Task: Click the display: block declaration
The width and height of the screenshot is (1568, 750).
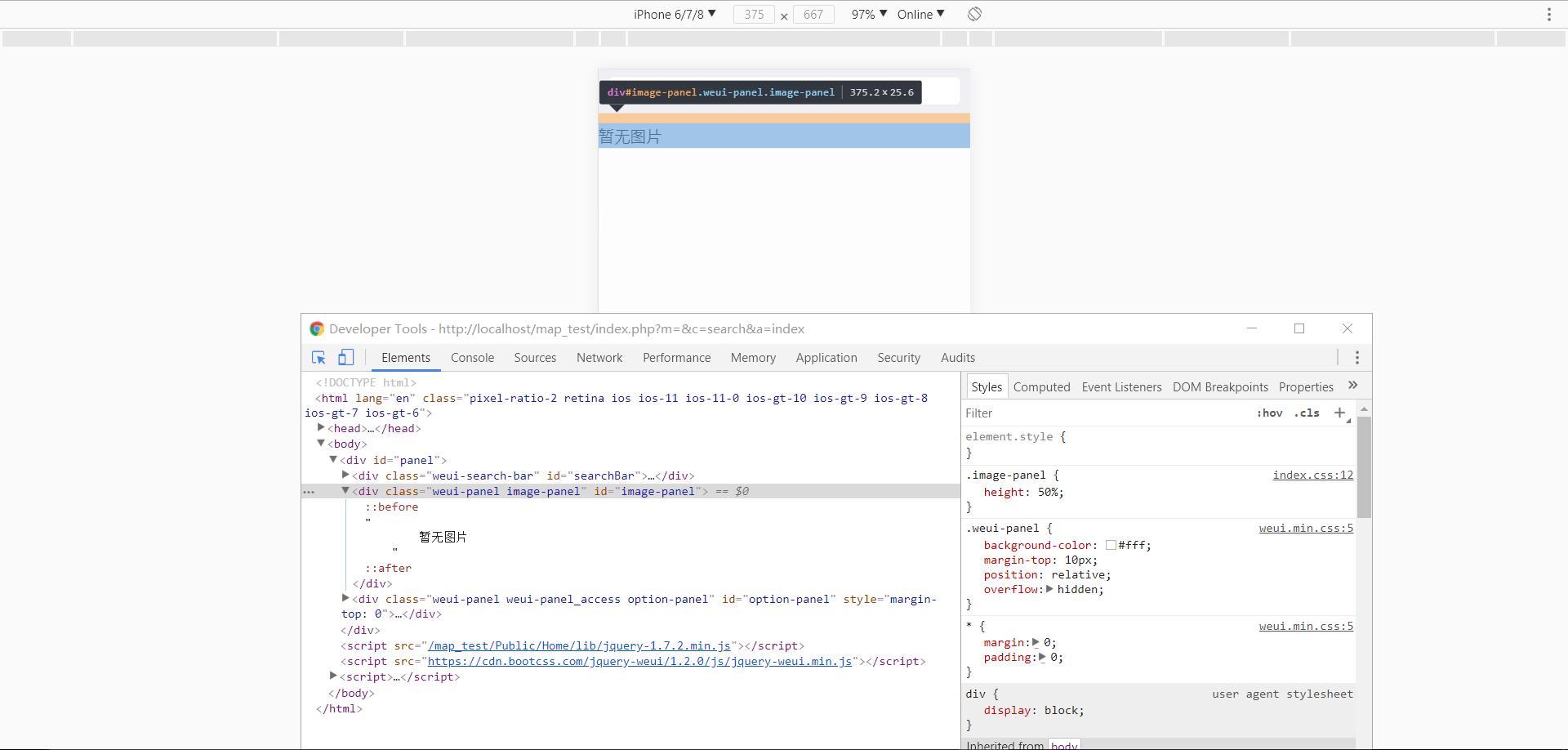Action: (x=1034, y=711)
